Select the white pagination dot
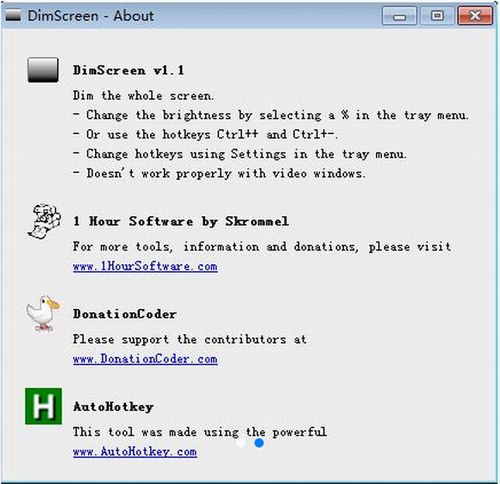 [x=240, y=443]
